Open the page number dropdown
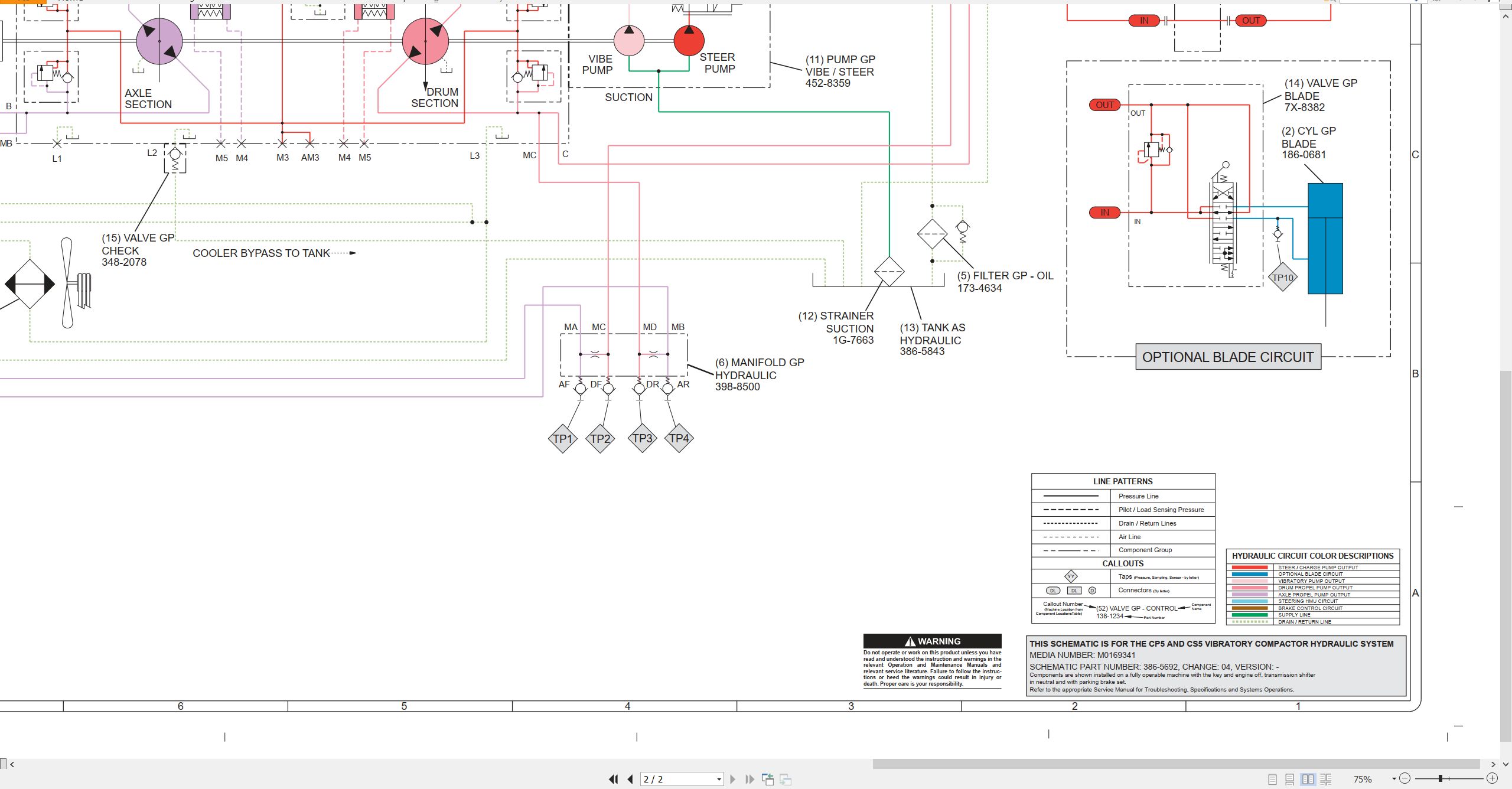The image size is (1512, 789). click(x=719, y=779)
